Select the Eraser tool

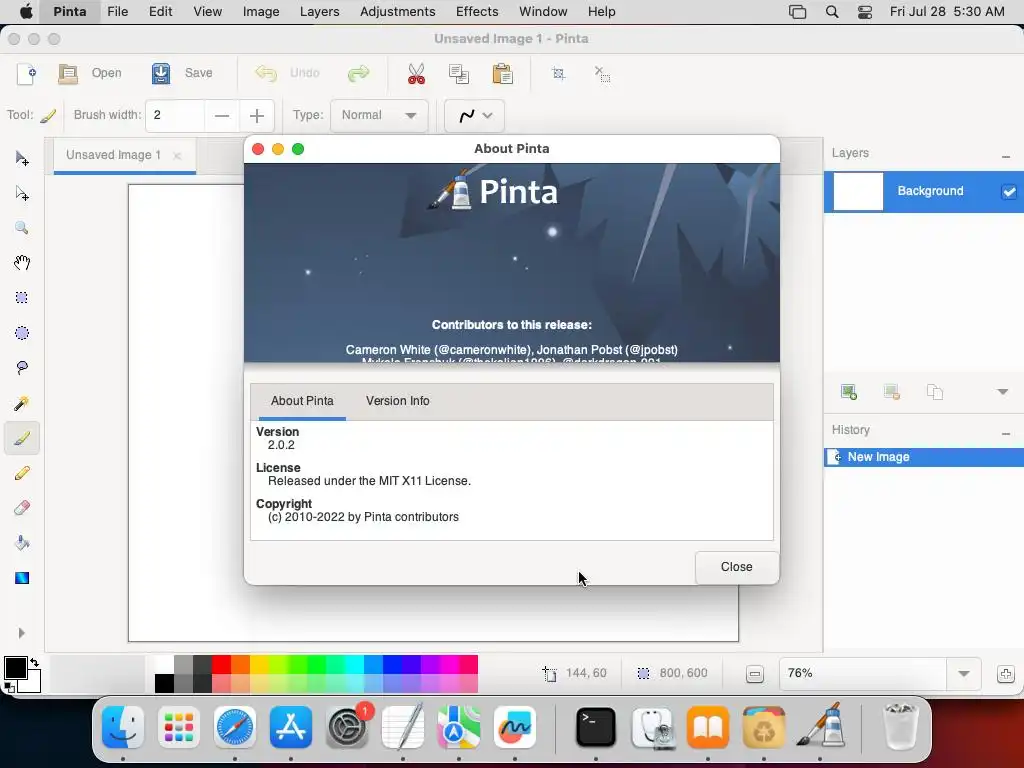22,508
